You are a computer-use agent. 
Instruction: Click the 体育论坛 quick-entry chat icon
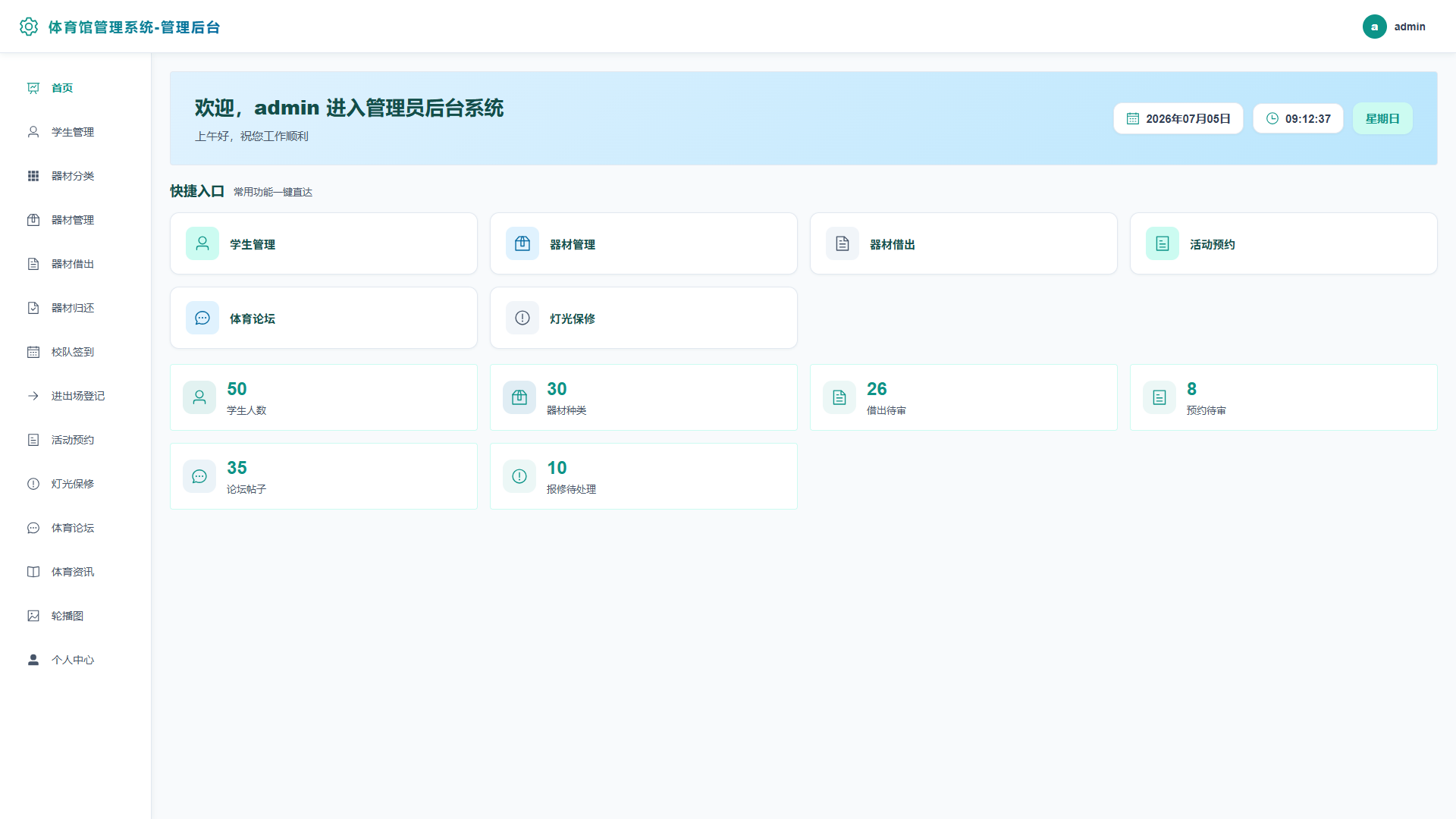tap(202, 318)
